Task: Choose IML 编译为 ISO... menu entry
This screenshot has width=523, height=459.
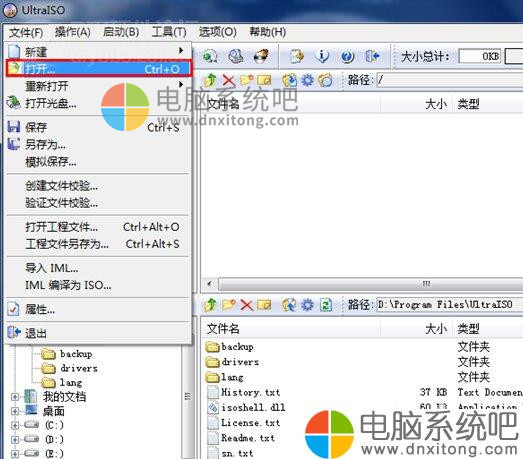Action: pyautogui.click(x=98, y=286)
